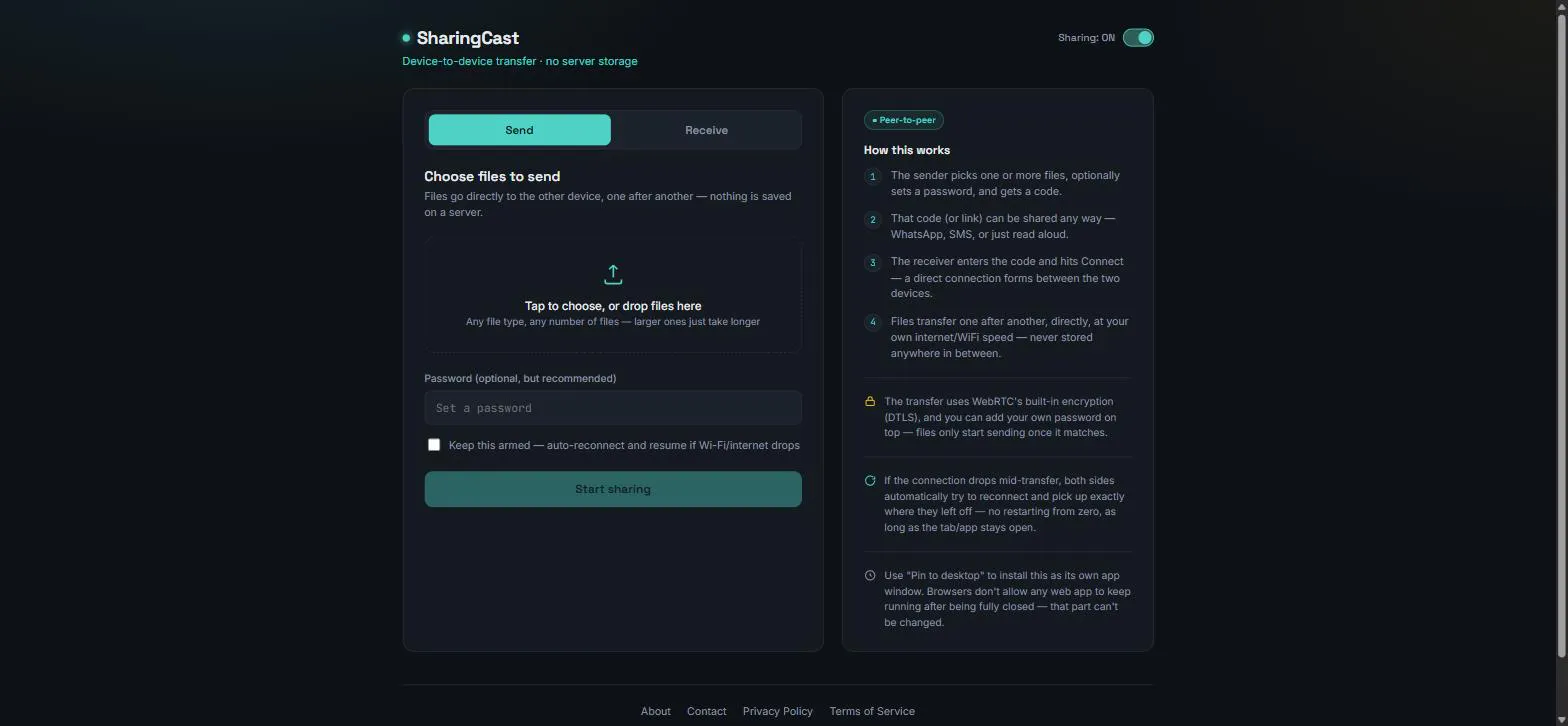Click the 'Device-to-device transfer · no server storage' tagline
The image size is (1568, 726).
coord(520,61)
